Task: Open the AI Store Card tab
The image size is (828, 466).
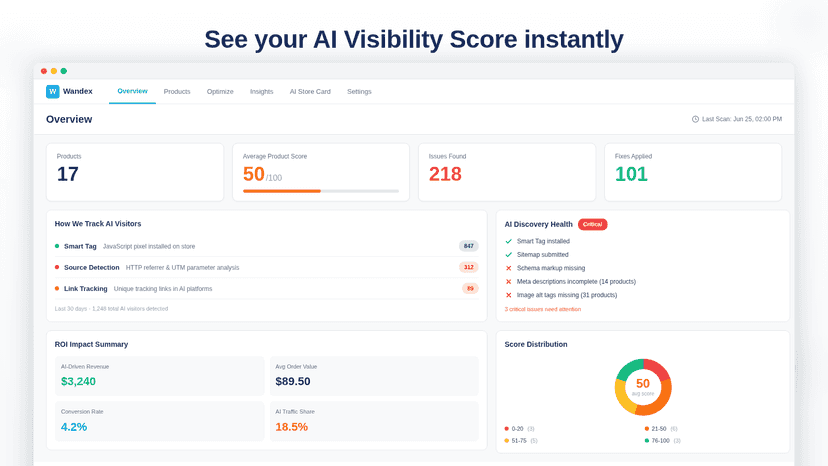Action: click(x=310, y=91)
